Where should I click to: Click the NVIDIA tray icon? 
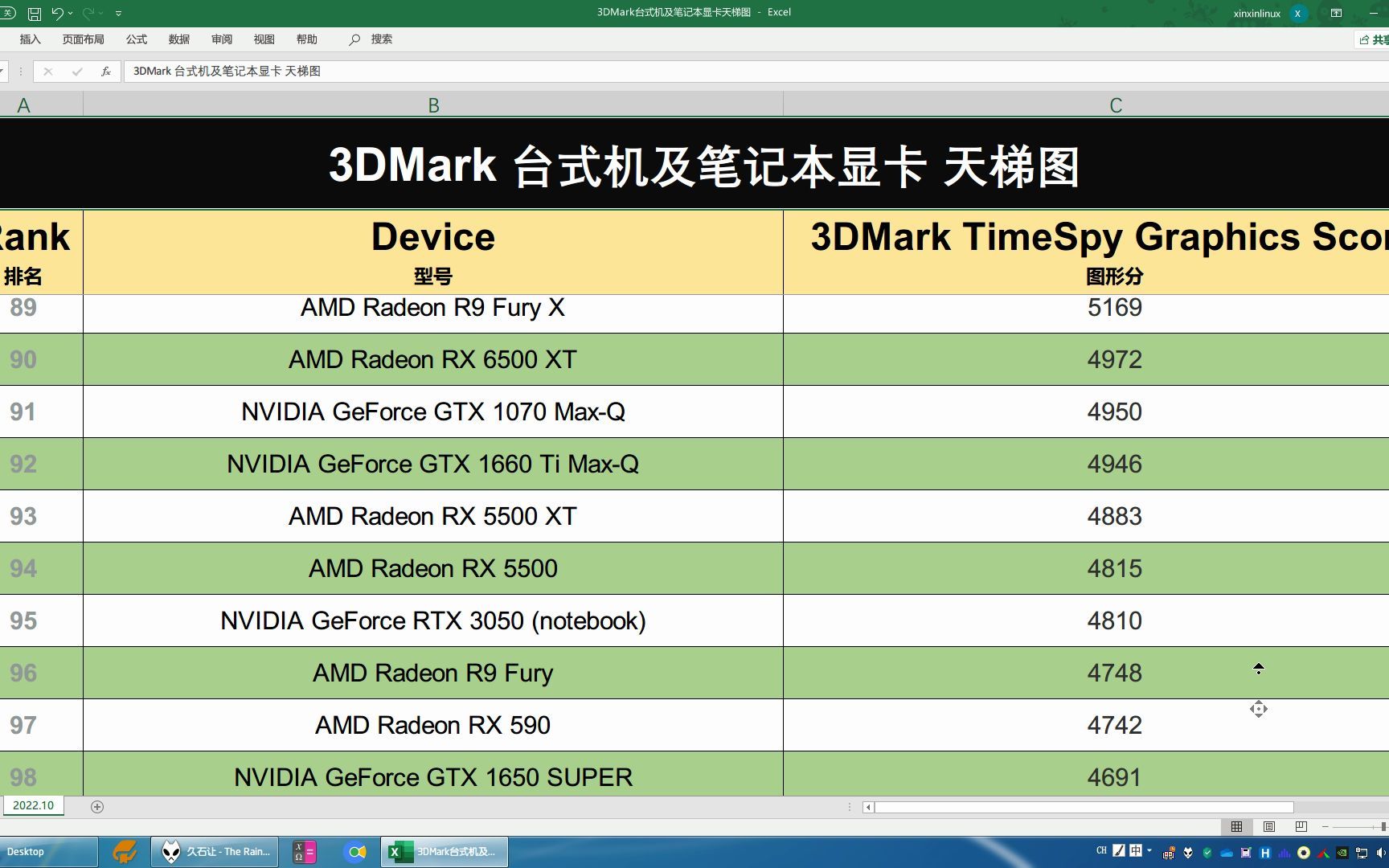(x=1342, y=854)
